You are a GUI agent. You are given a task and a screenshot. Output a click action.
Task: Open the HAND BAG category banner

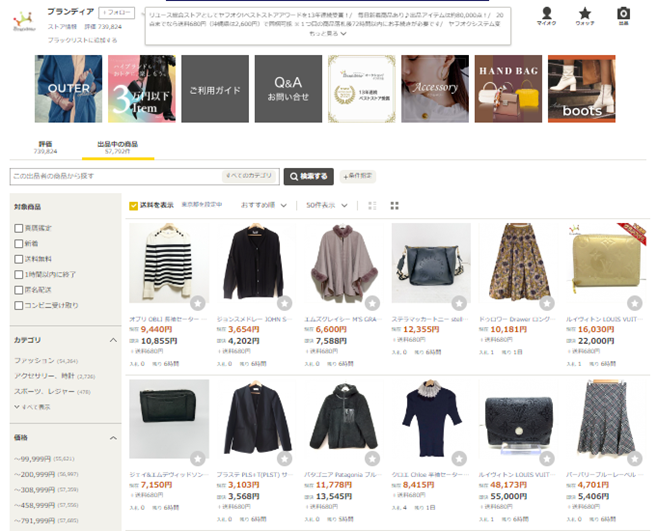coord(508,89)
